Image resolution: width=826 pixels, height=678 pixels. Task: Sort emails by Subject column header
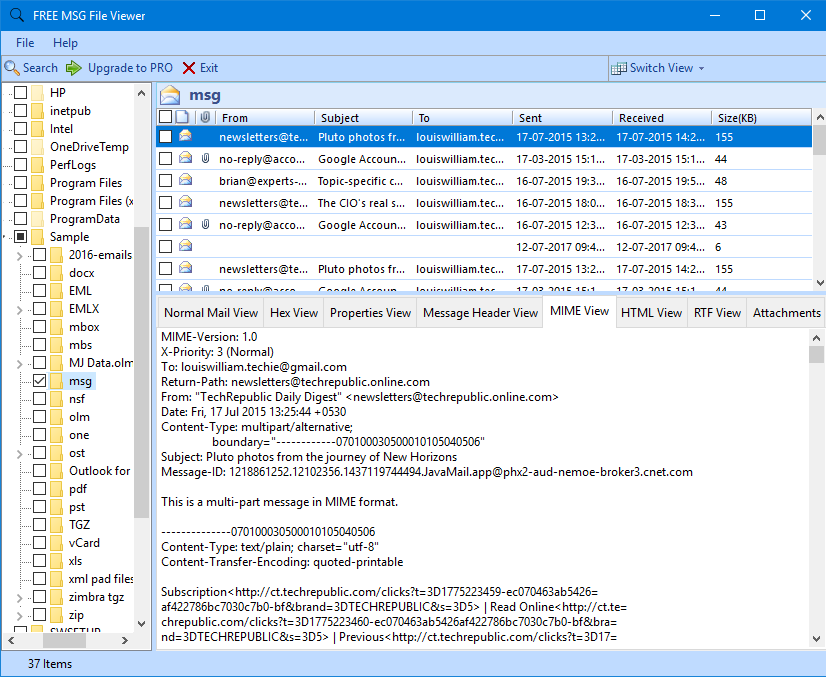364,117
